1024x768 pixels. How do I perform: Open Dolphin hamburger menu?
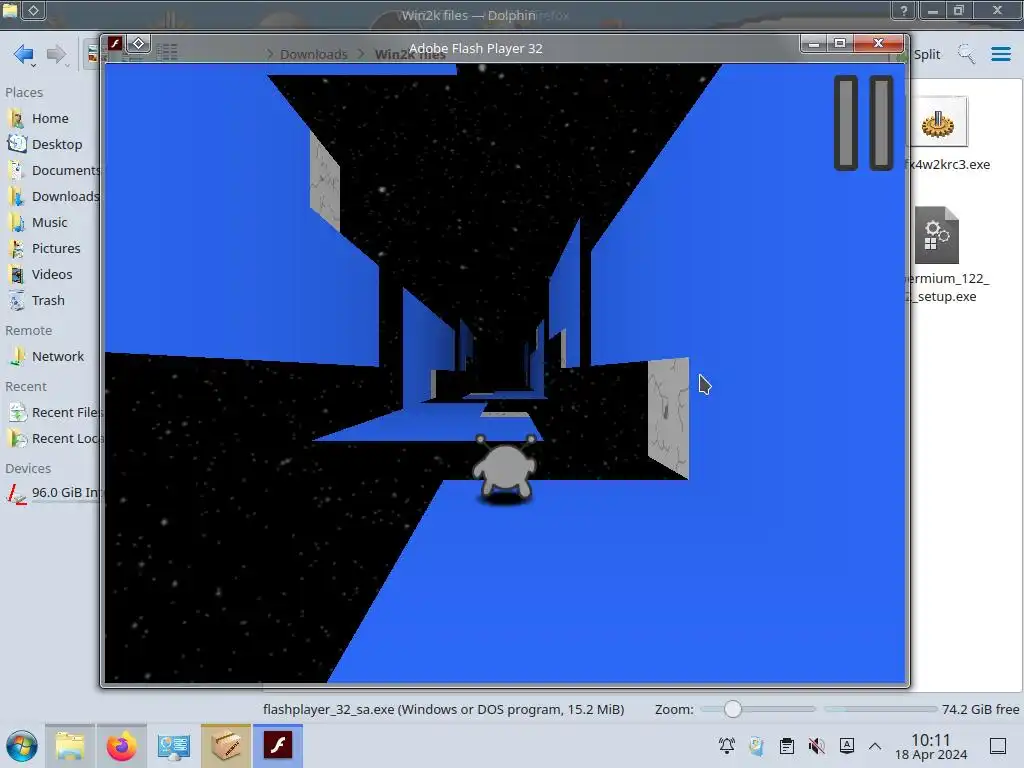(x=1000, y=54)
